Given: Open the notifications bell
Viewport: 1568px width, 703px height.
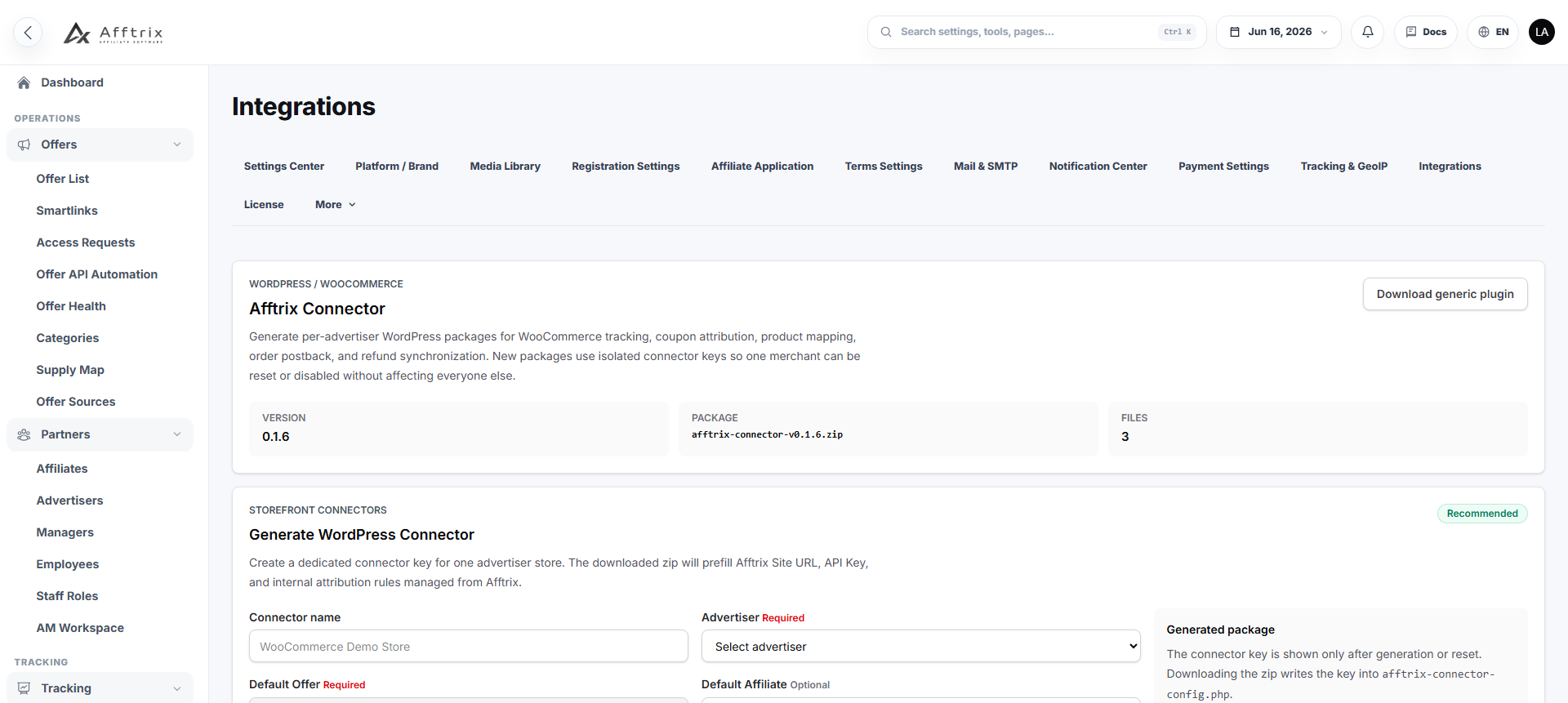Looking at the screenshot, I should 1367,32.
